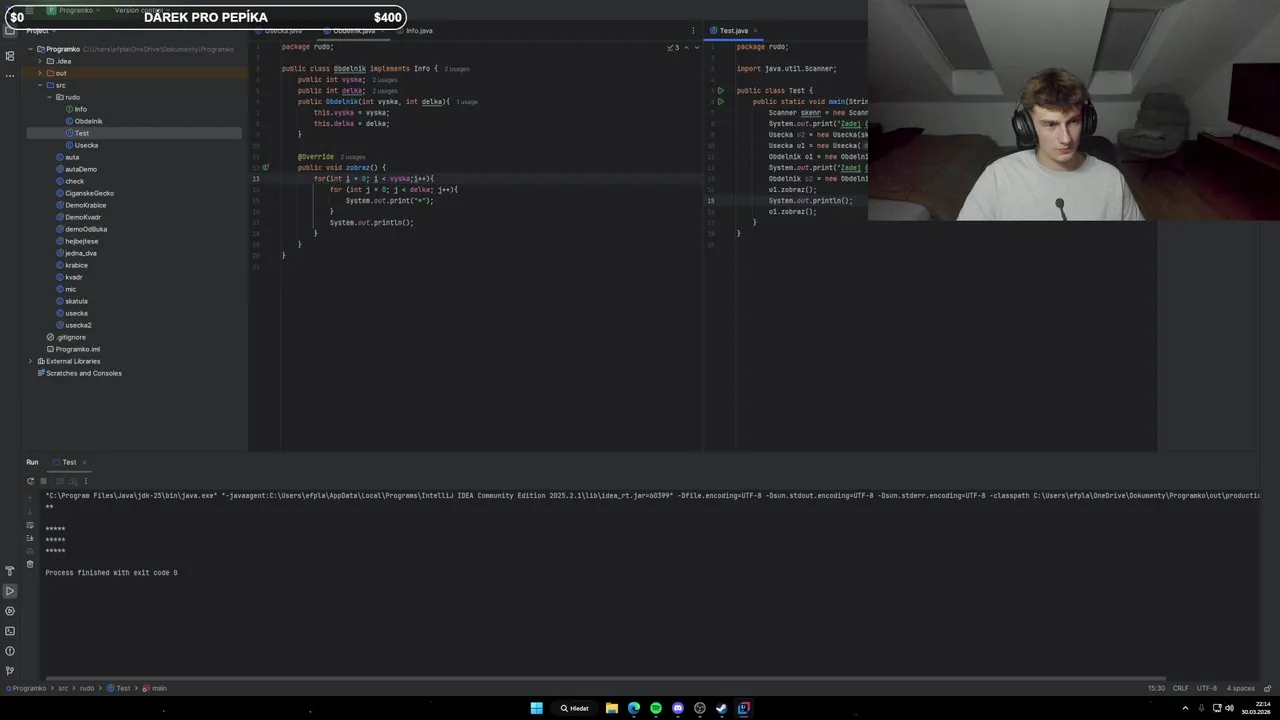The width and height of the screenshot is (1280, 720).
Task: Click '4 spaces' indent setting in status bar
Action: 1241,688
